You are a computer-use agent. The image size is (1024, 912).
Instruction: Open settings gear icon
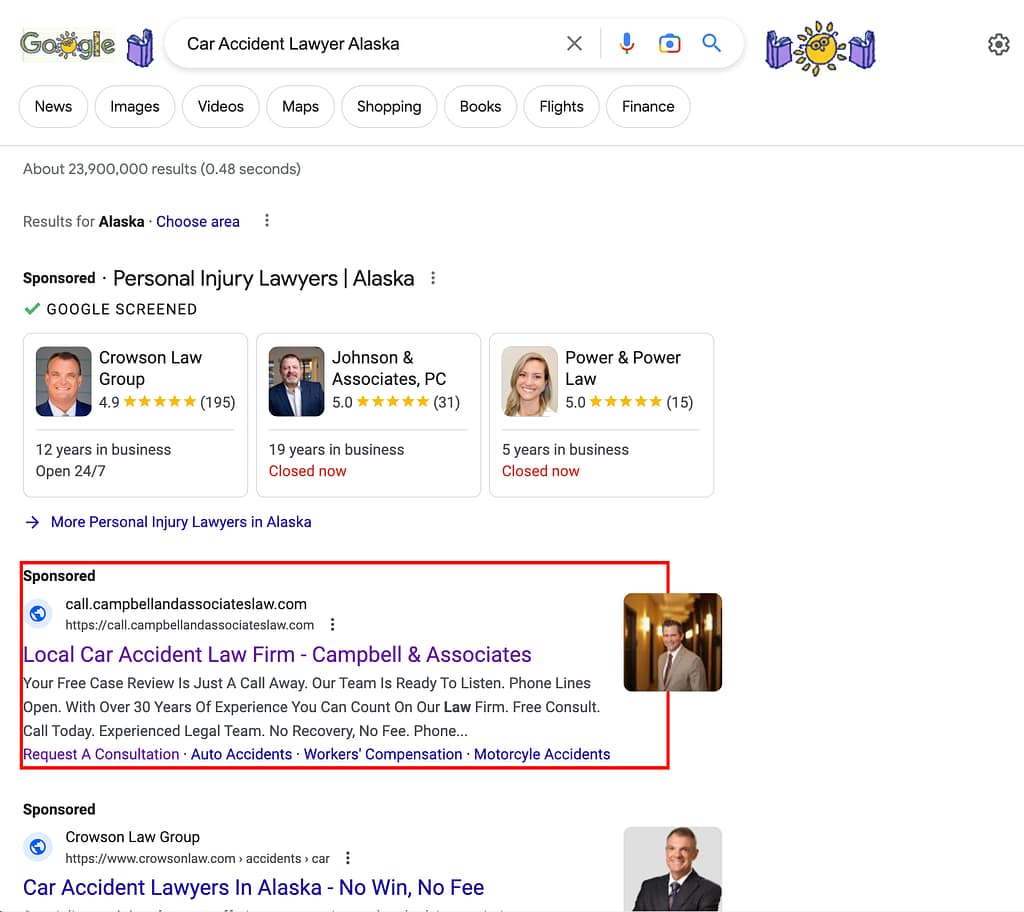[998, 44]
